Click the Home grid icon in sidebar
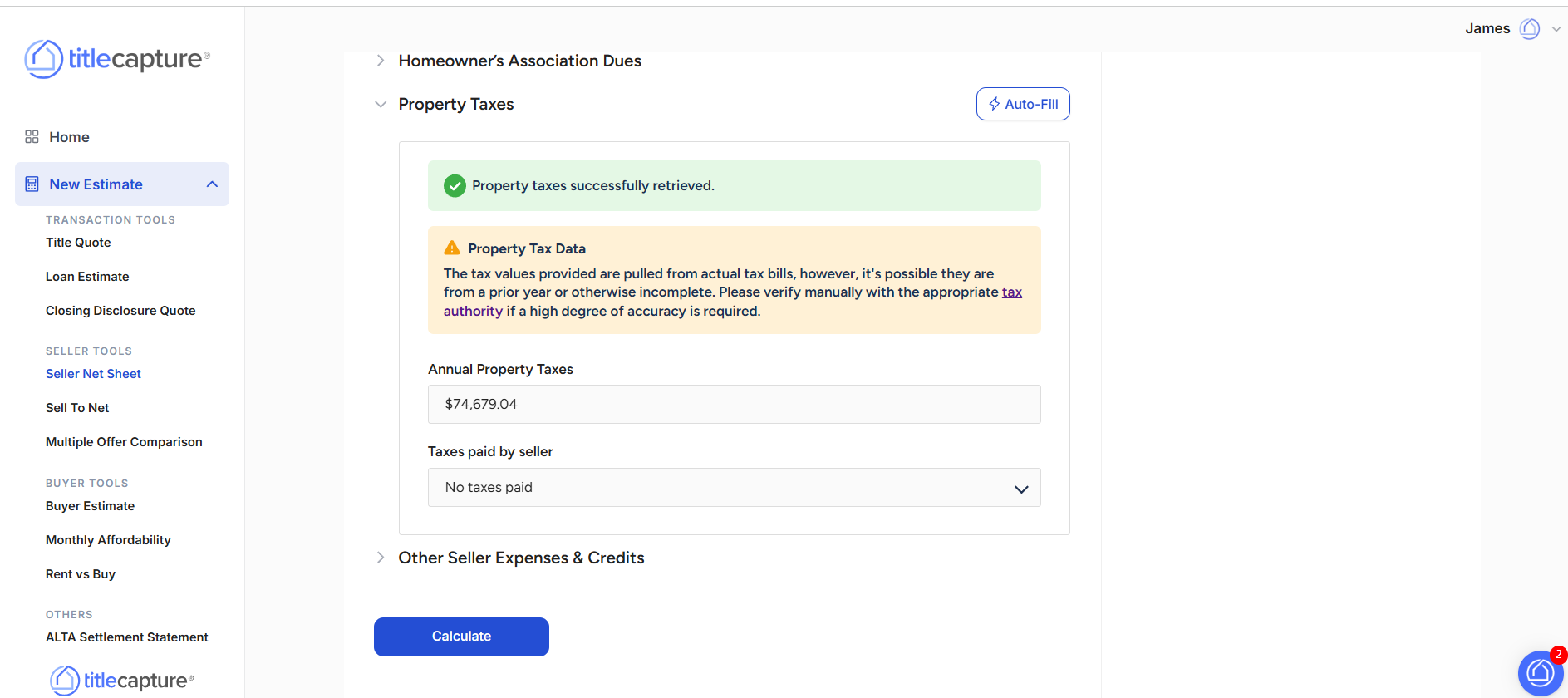This screenshot has height=698, width=1568. (x=32, y=137)
